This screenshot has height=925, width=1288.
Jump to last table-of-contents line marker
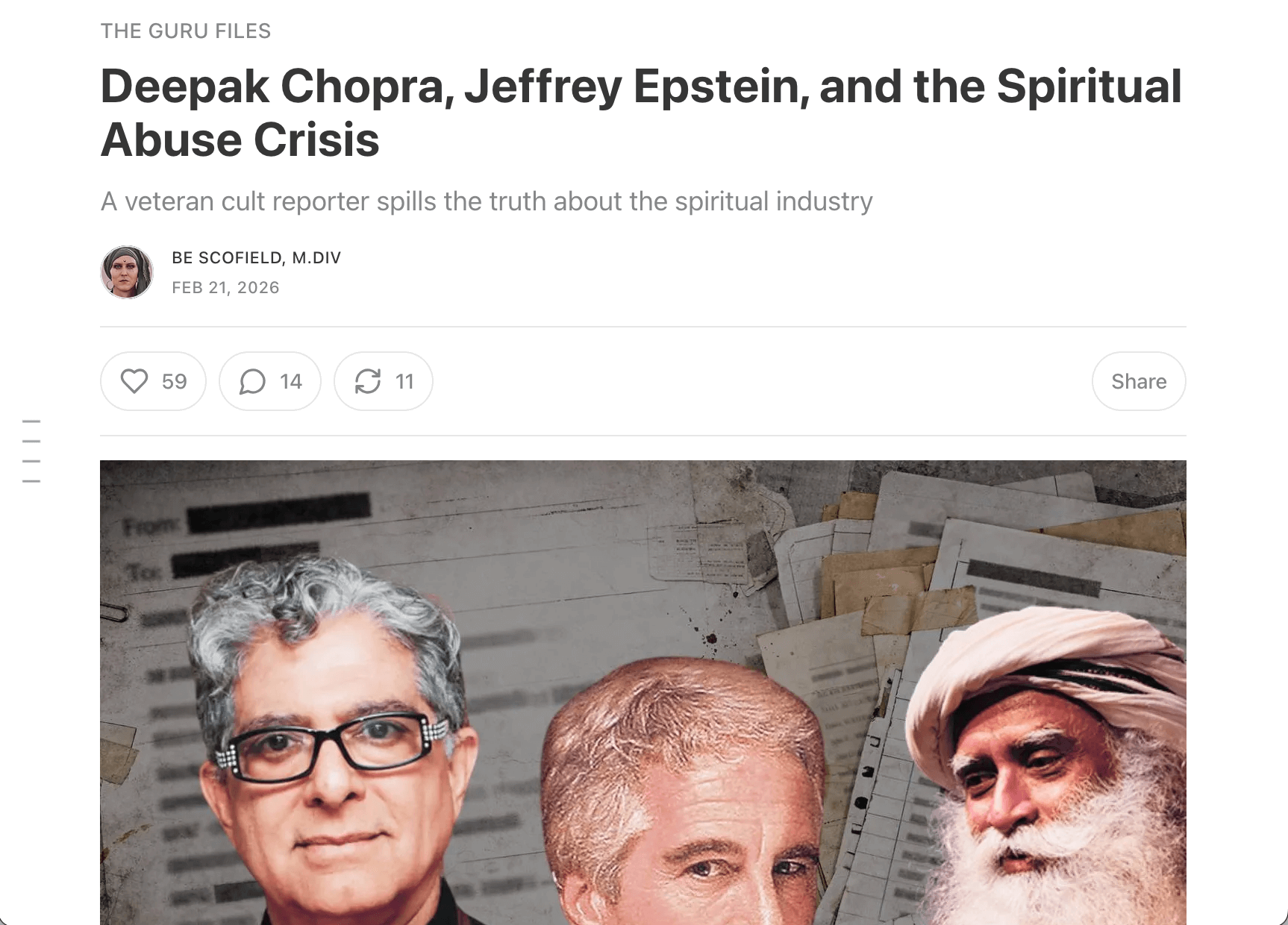31,481
